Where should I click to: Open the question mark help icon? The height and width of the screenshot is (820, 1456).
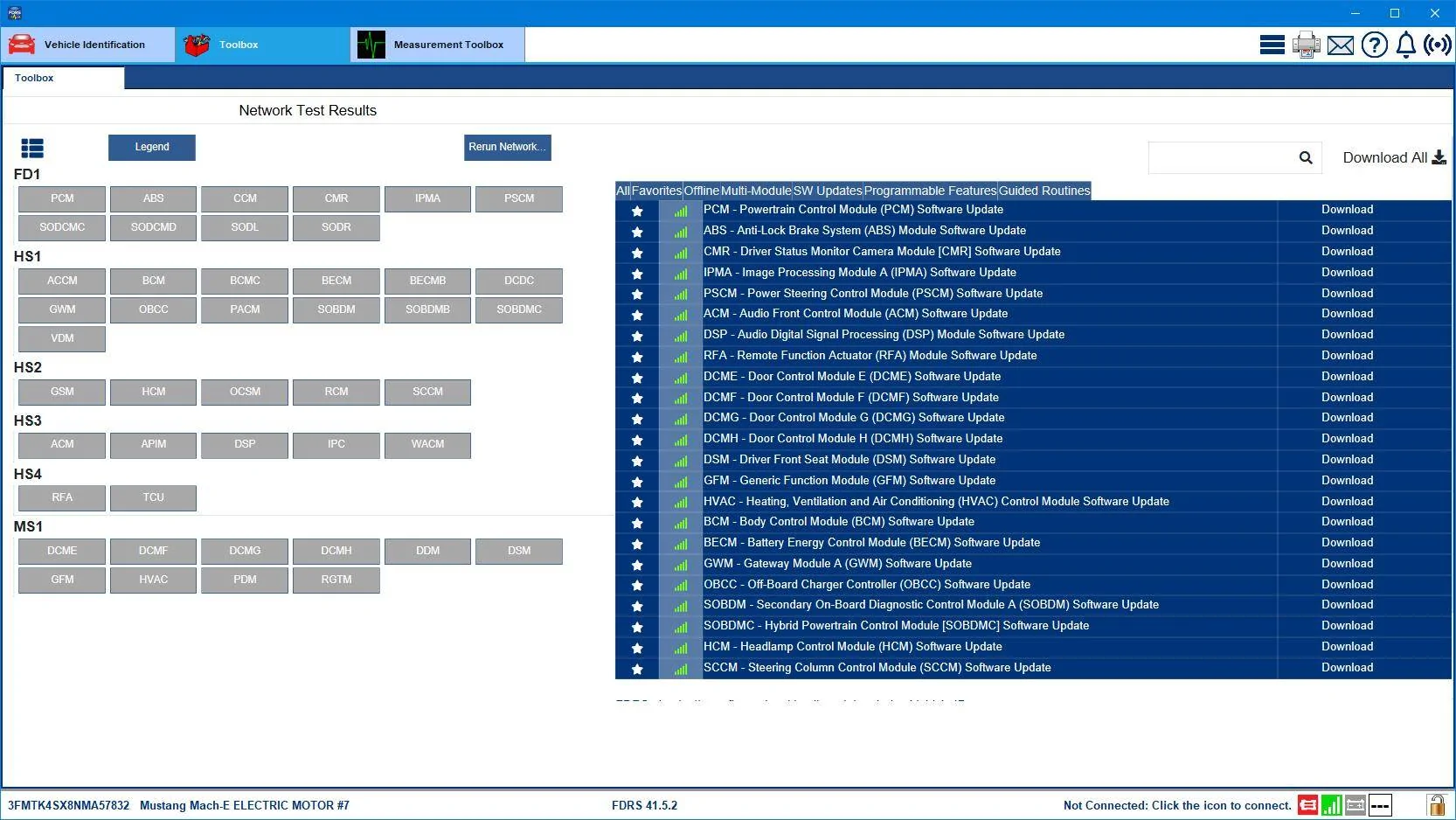pos(1374,45)
